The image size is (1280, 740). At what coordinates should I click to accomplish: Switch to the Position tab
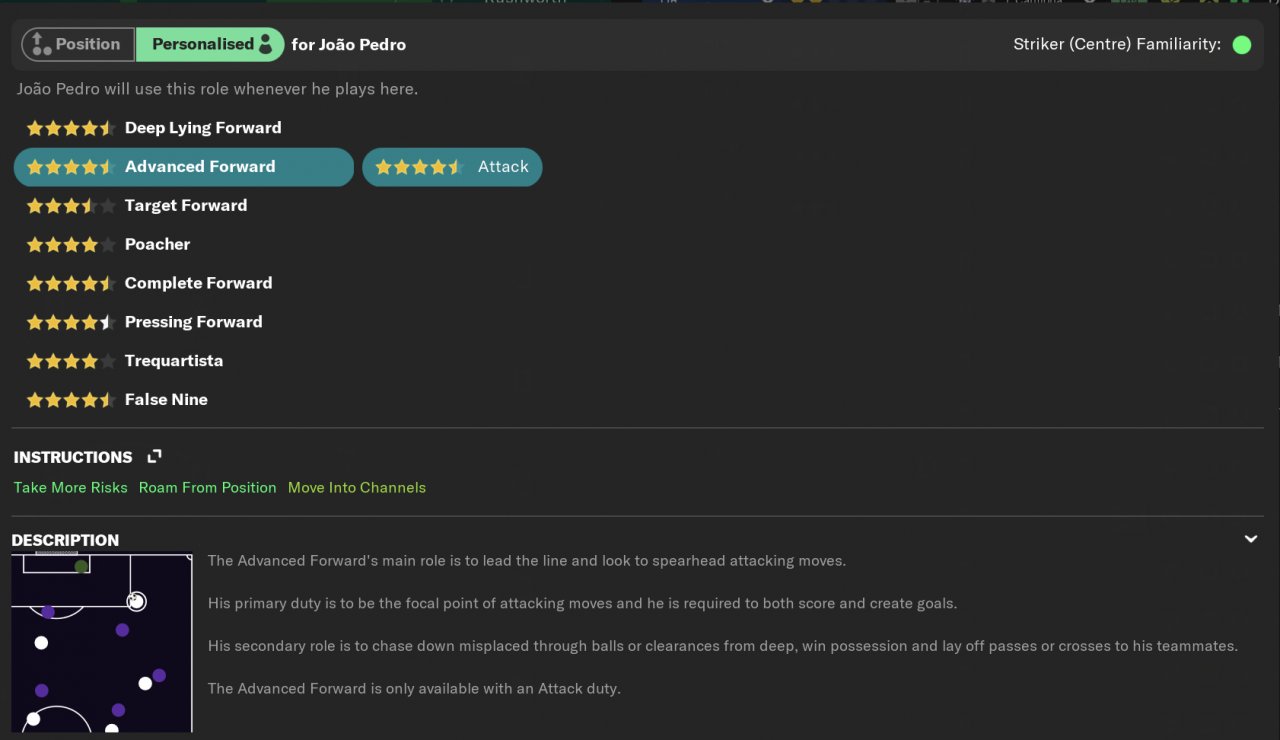(78, 44)
